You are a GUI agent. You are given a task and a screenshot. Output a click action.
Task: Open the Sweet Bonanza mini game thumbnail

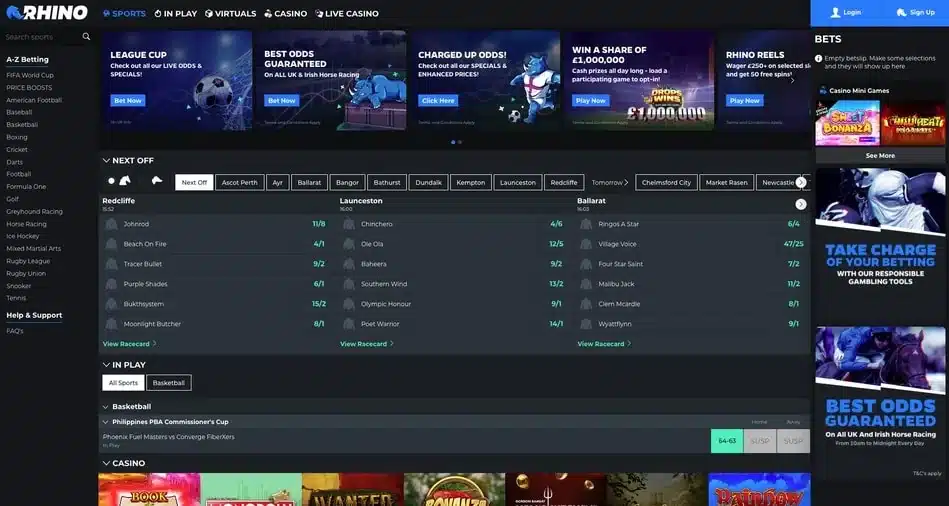(x=847, y=123)
